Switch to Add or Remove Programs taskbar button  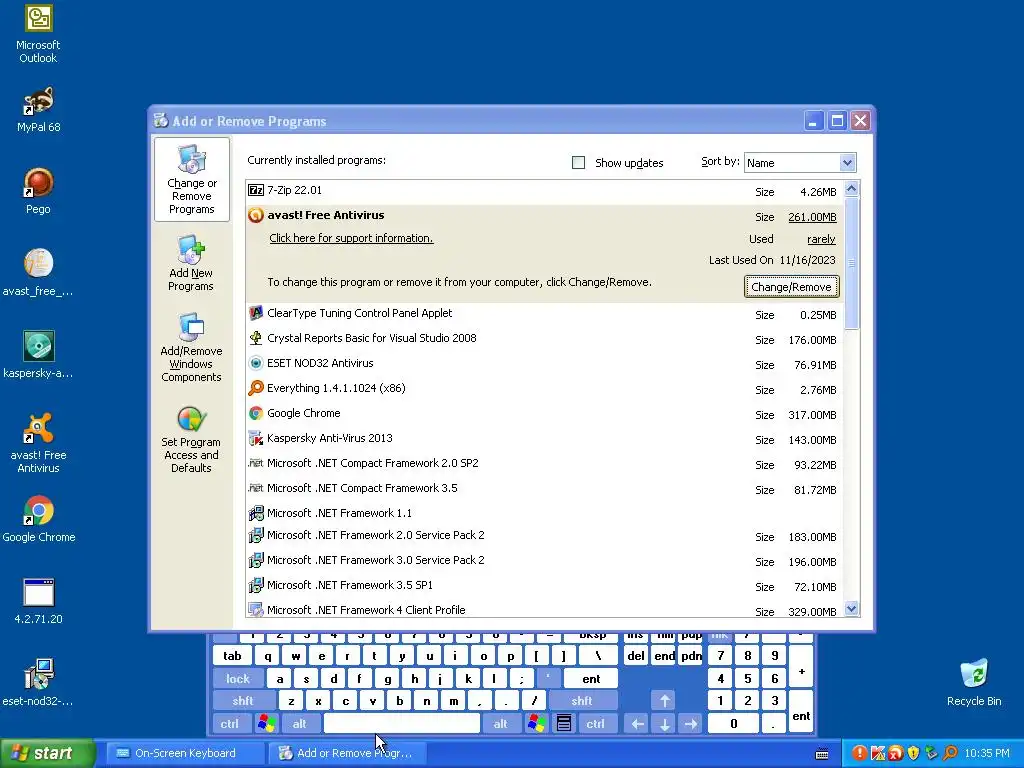(x=349, y=753)
